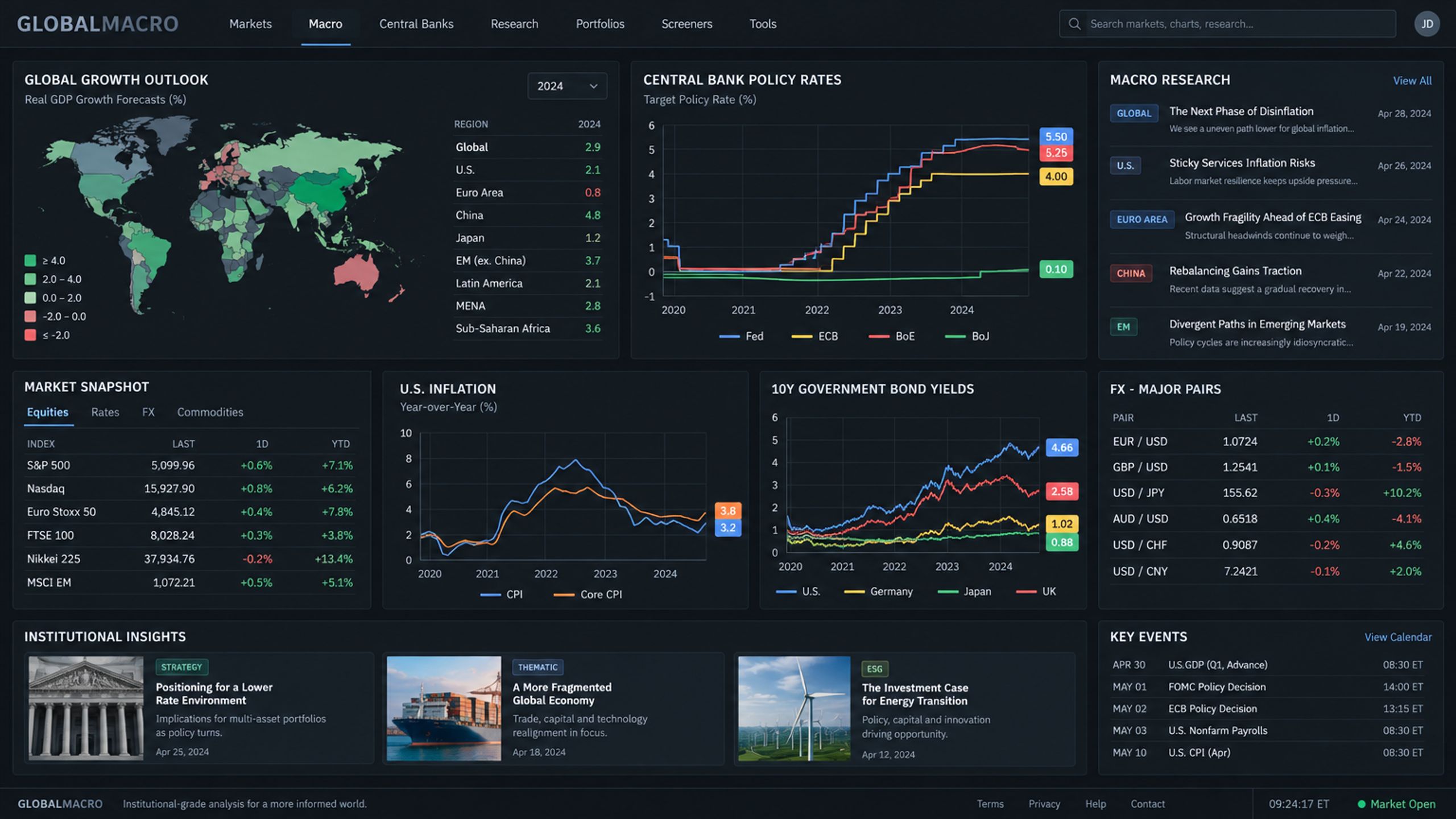
Task: Toggle the Fed series in rates legend
Action: pyautogui.click(x=741, y=336)
